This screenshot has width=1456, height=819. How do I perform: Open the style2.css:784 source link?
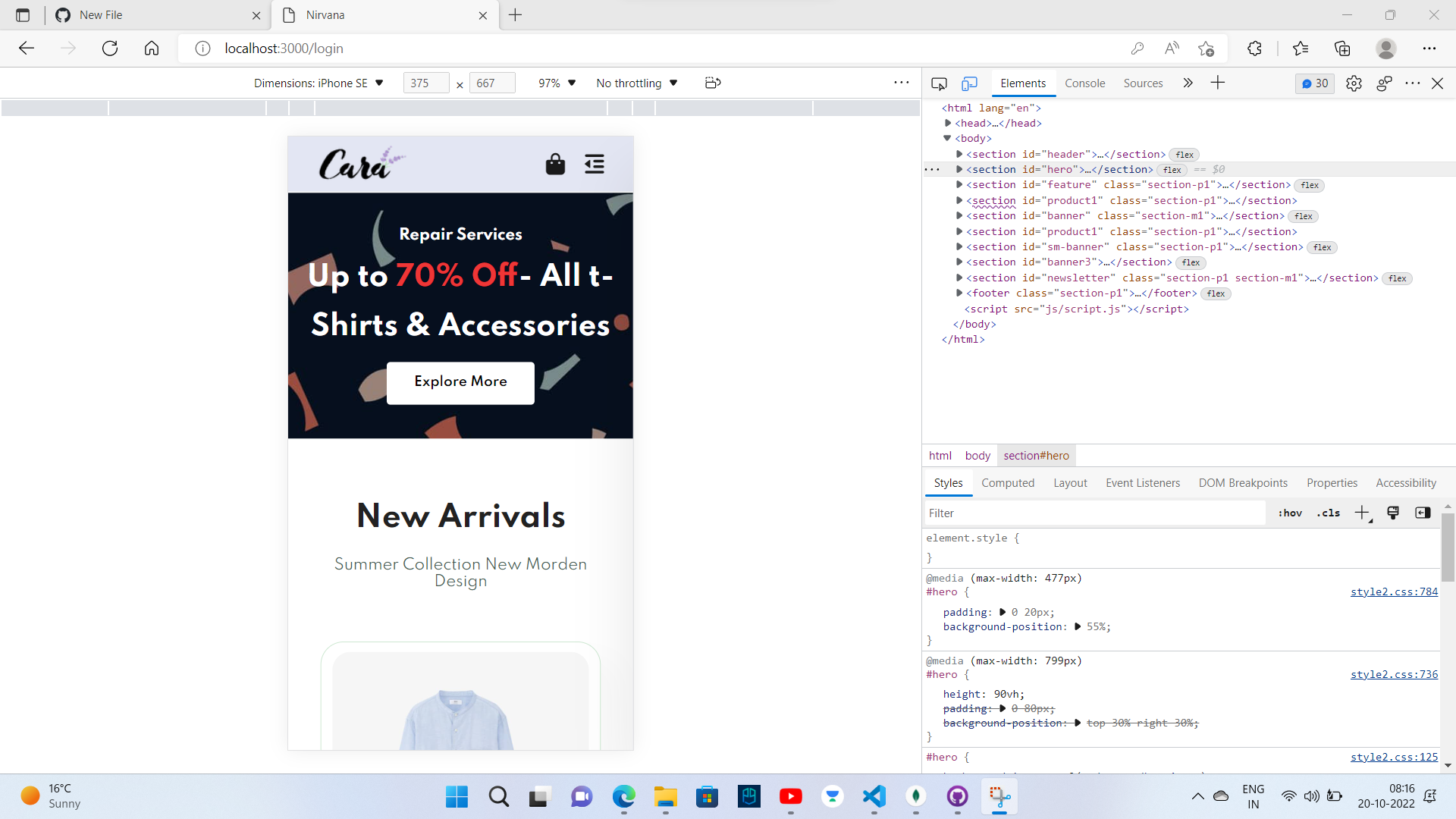click(1394, 591)
